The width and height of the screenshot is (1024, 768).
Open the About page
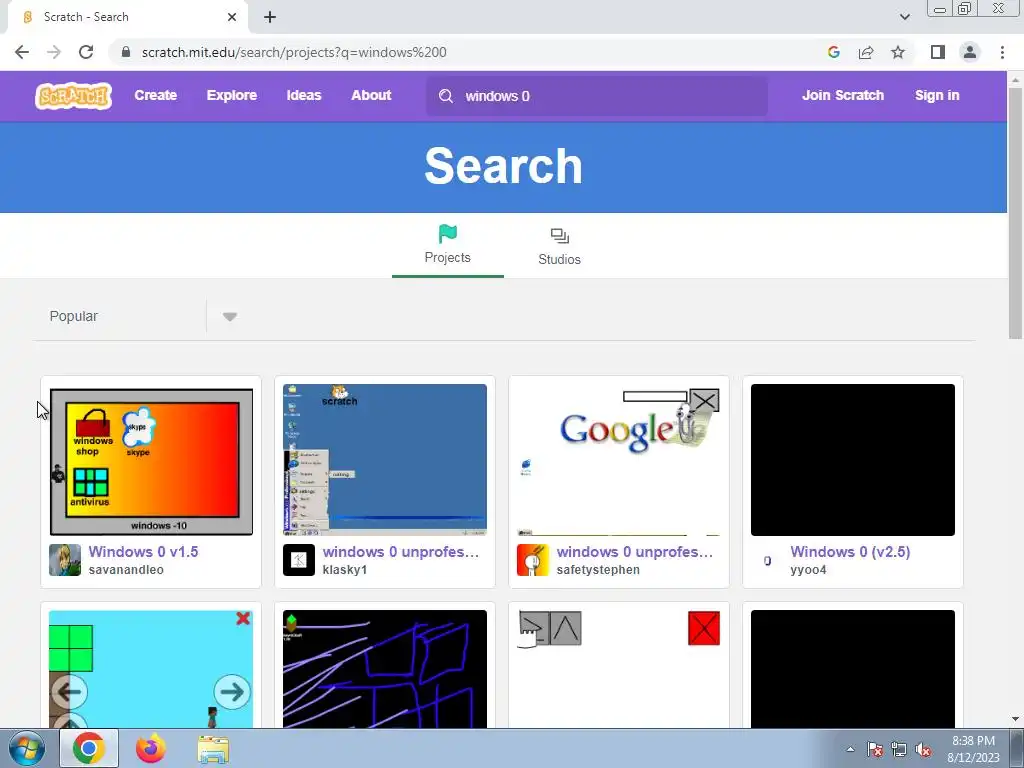(371, 95)
